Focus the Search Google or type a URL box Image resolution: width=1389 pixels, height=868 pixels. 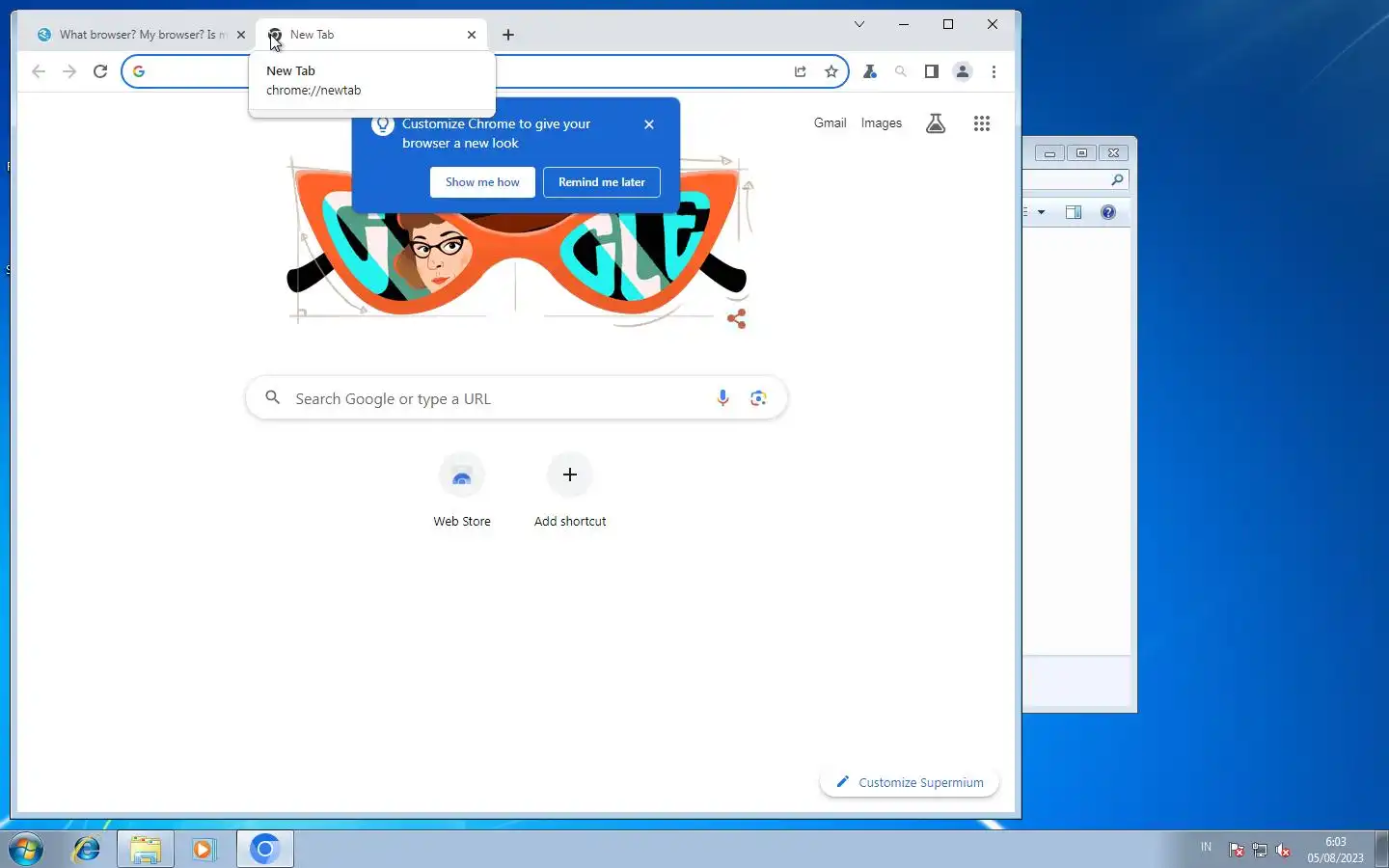(517, 398)
